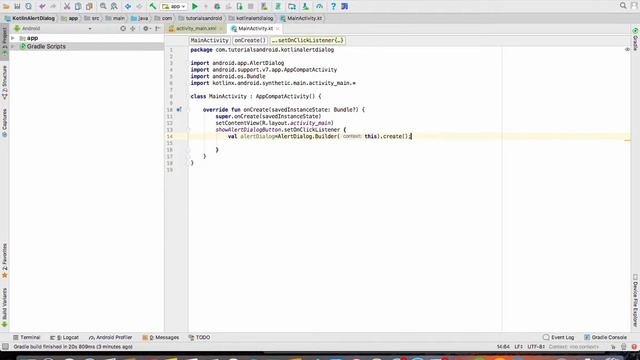Open the AVD Manager icon
This screenshot has width=640, height=360.
(264, 6)
